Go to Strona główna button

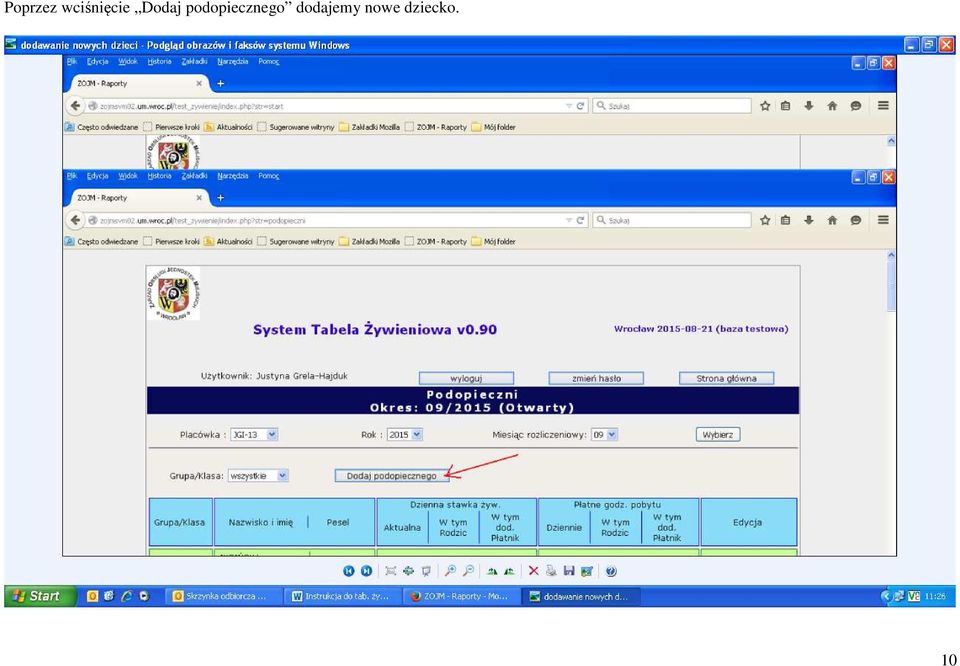[727, 378]
